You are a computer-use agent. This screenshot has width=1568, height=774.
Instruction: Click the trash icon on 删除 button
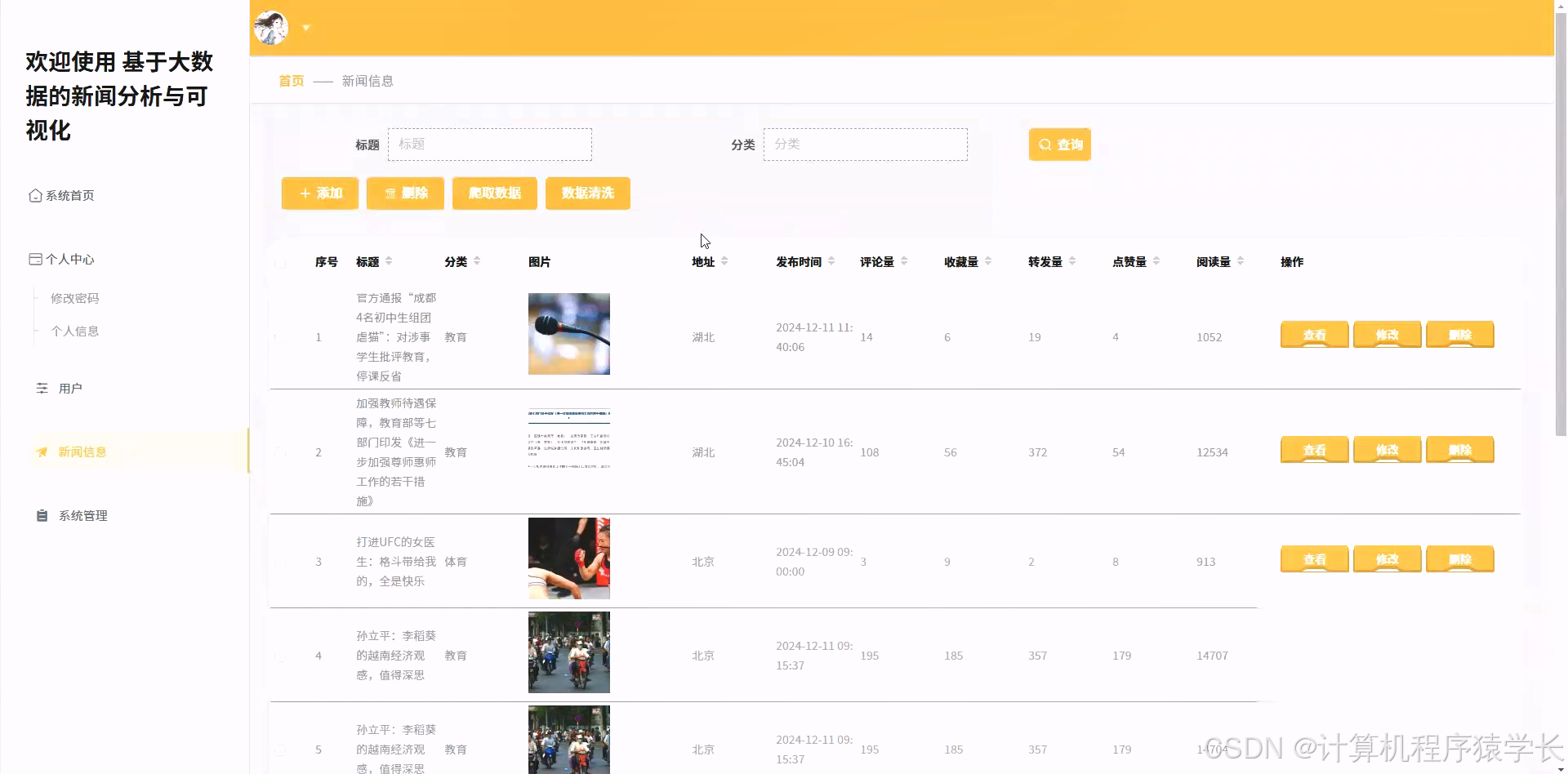point(389,193)
